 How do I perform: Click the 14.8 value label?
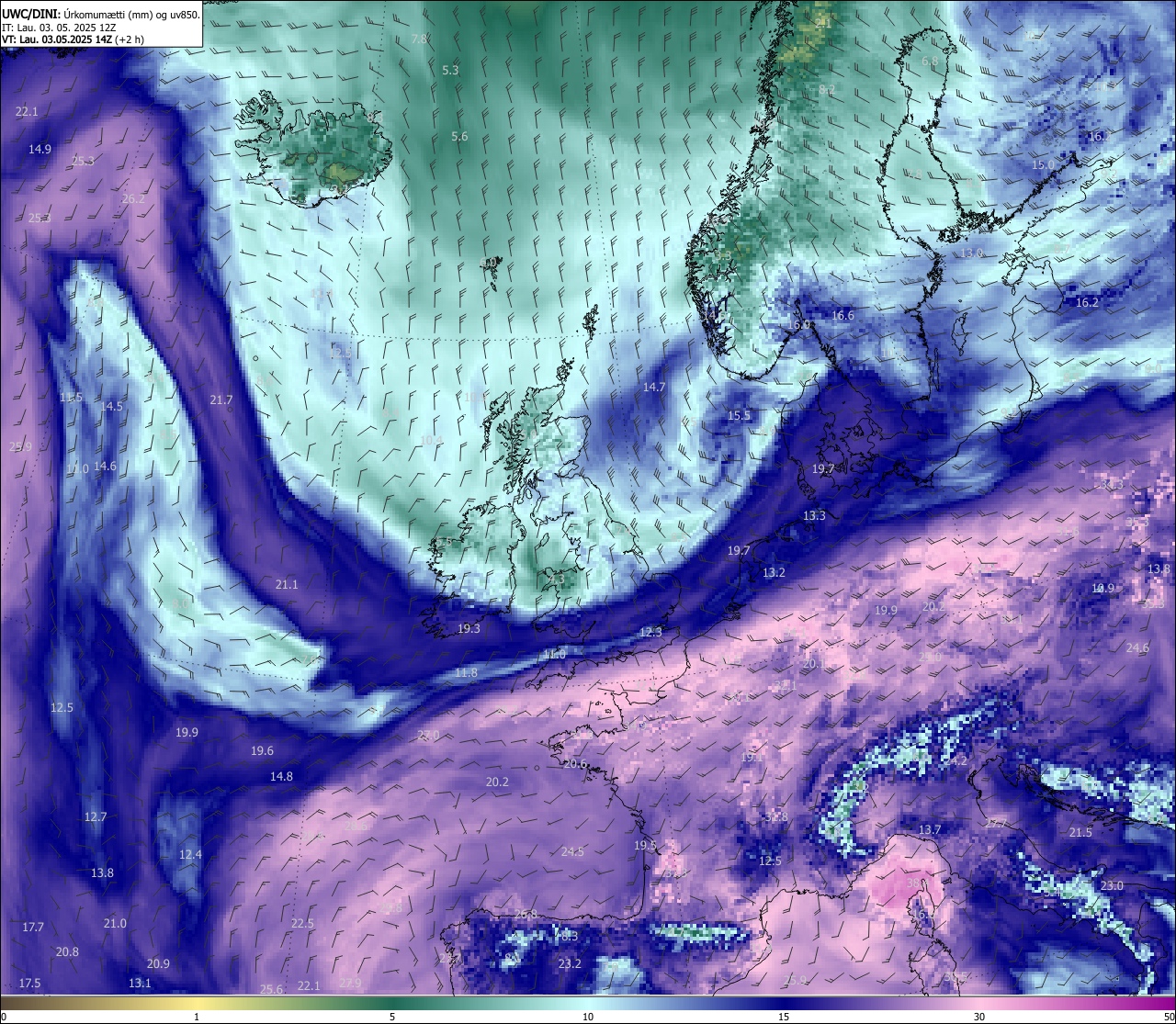(x=281, y=776)
